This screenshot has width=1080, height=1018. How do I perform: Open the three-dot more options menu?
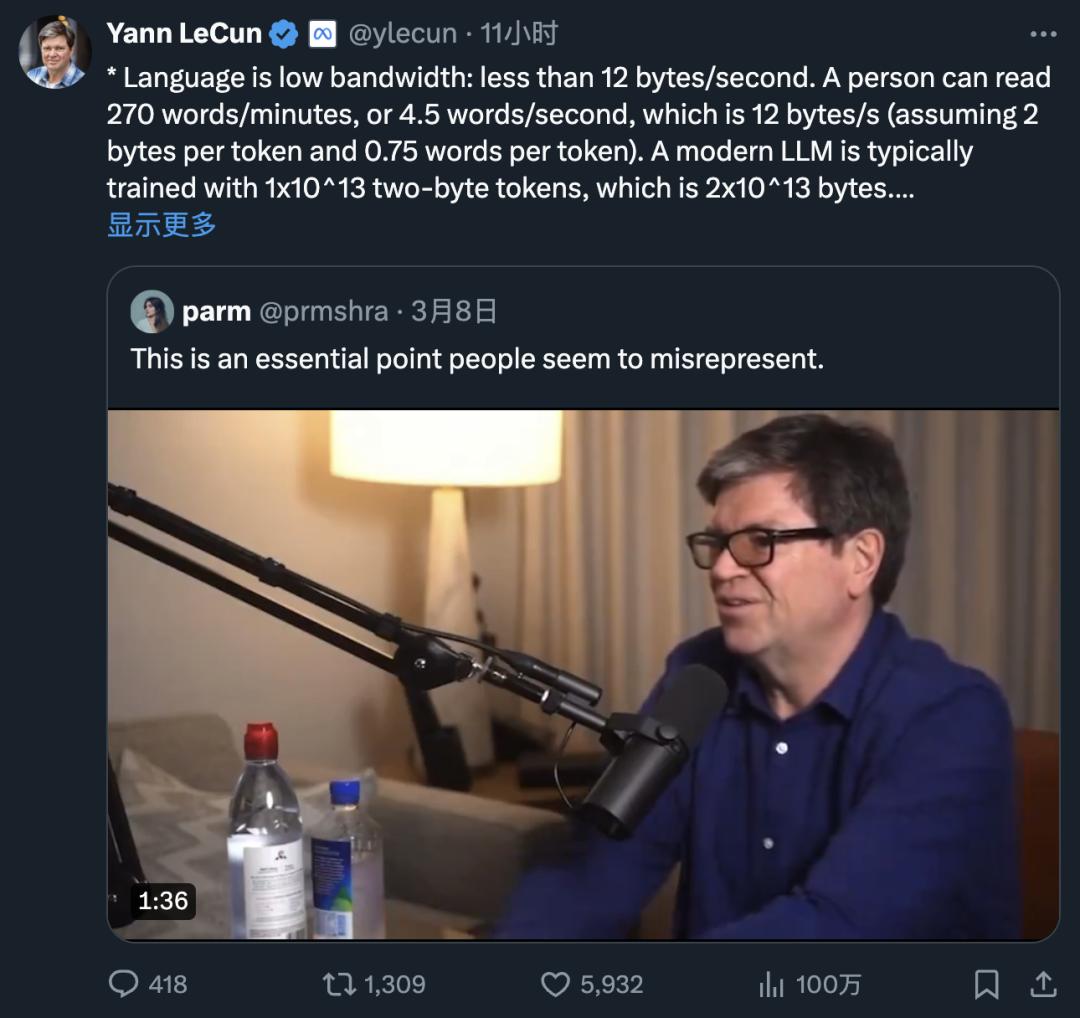[x=1043, y=34]
